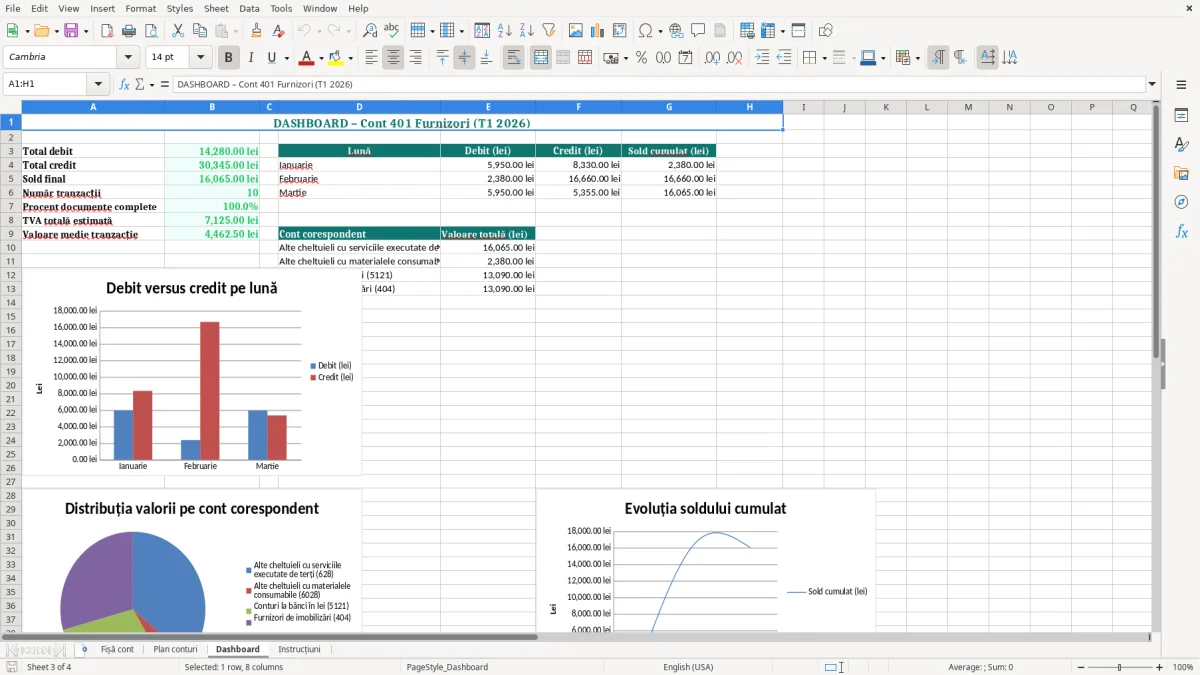Viewport: 1200px width, 675px height.
Task: Select column header G
Action: click(669, 107)
